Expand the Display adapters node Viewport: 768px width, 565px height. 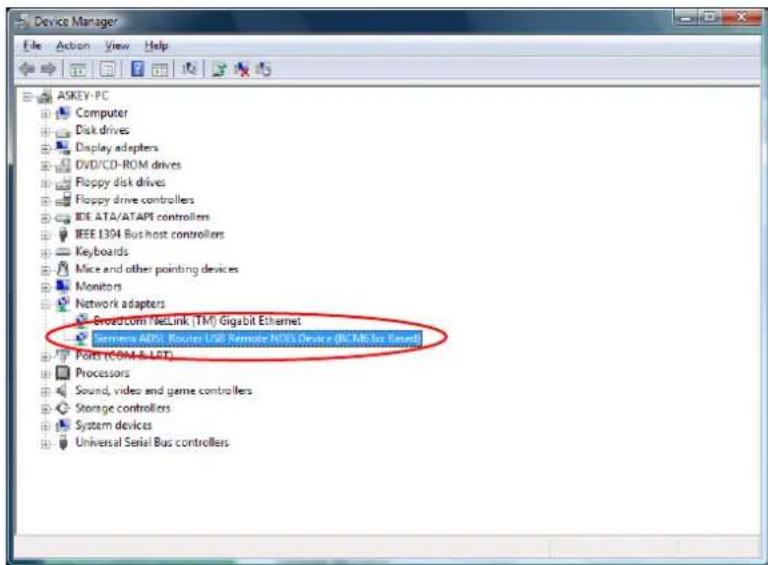[x=45, y=148]
